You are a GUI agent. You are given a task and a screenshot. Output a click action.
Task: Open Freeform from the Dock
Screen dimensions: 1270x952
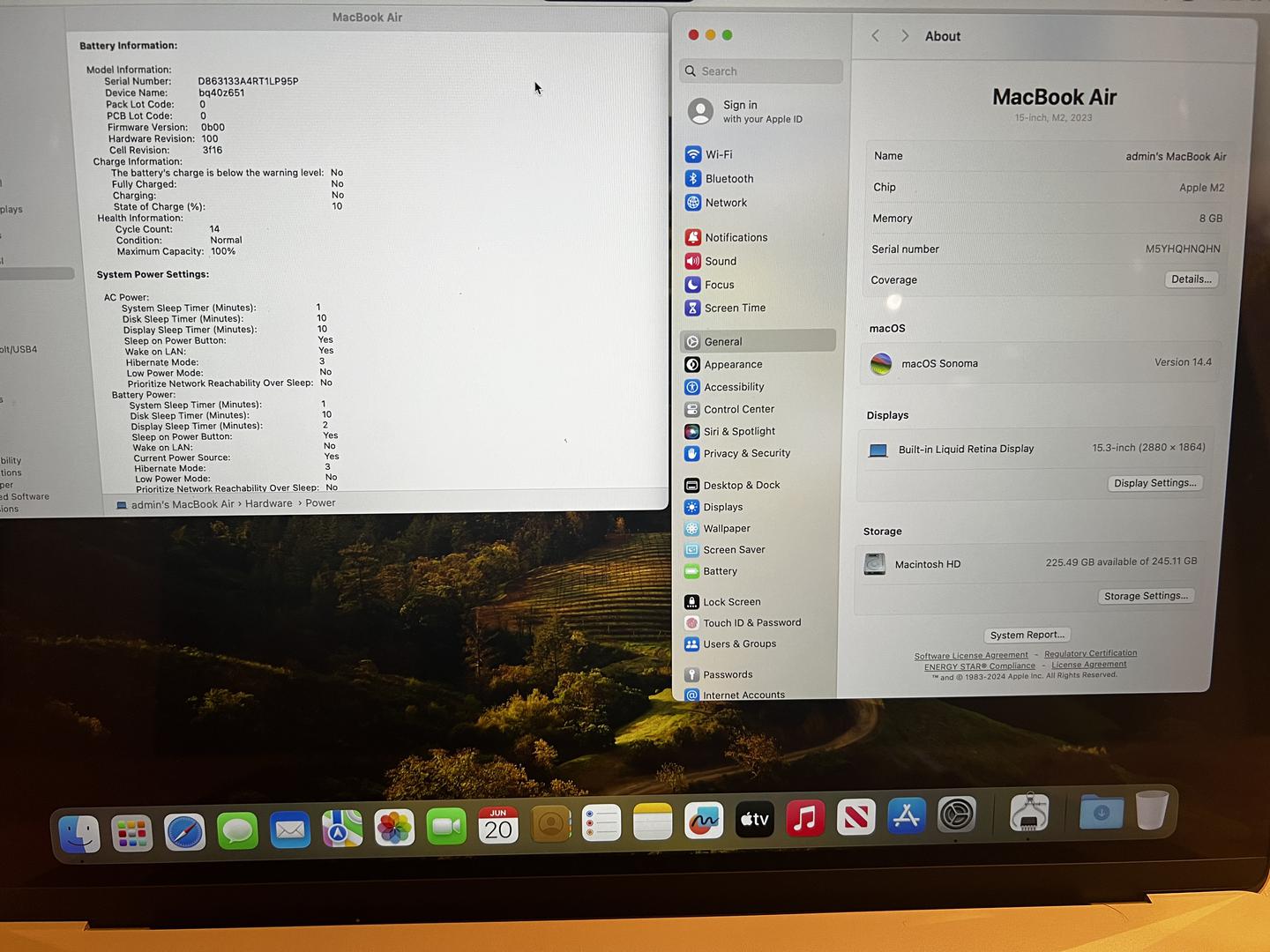(x=704, y=821)
